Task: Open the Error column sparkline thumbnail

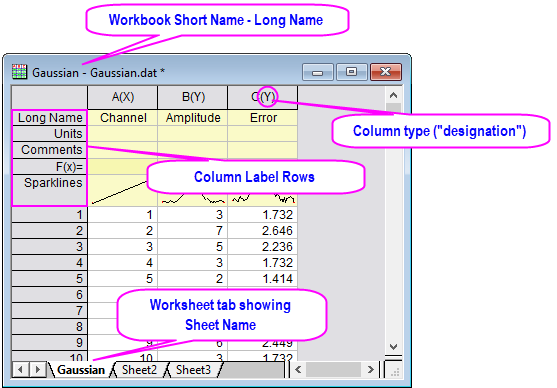Action: (263, 200)
